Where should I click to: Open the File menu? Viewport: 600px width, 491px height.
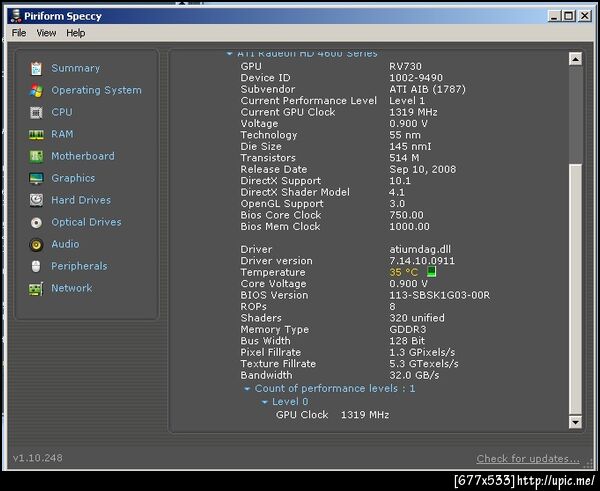point(19,33)
